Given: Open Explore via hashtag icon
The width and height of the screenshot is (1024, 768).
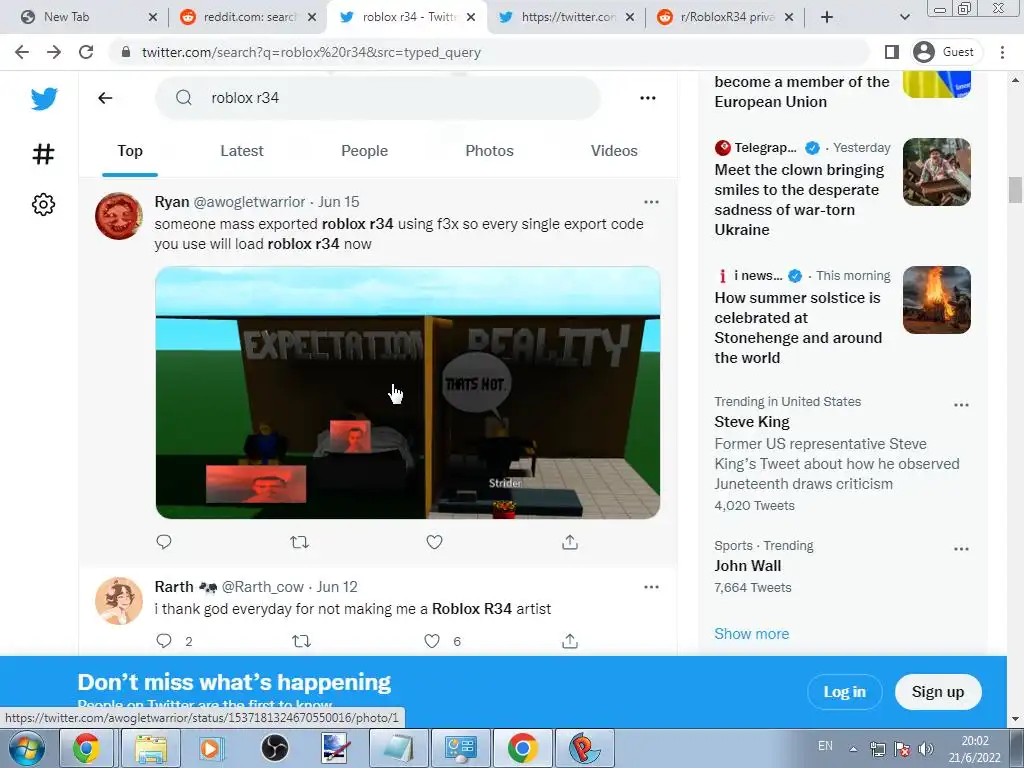Looking at the screenshot, I should pos(44,154).
